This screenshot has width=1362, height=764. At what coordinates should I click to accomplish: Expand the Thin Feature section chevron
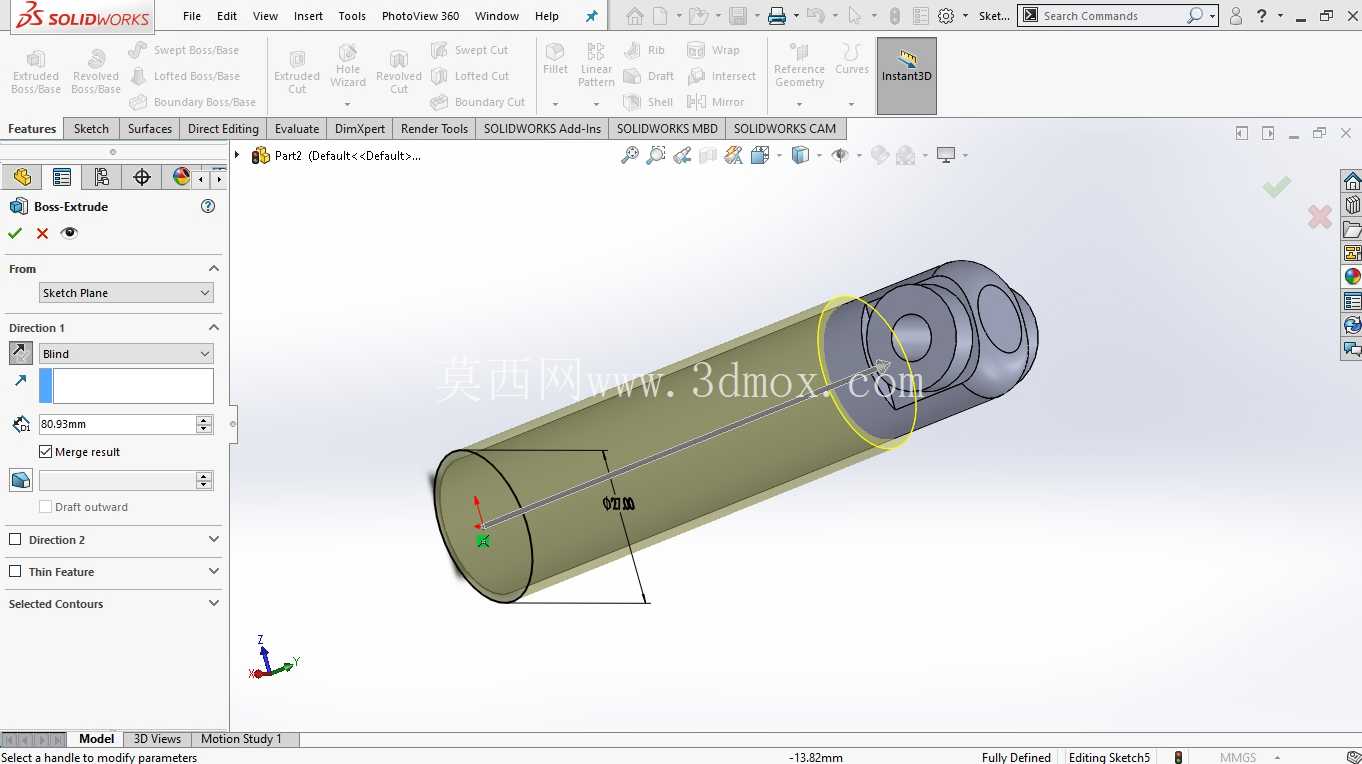tap(214, 572)
